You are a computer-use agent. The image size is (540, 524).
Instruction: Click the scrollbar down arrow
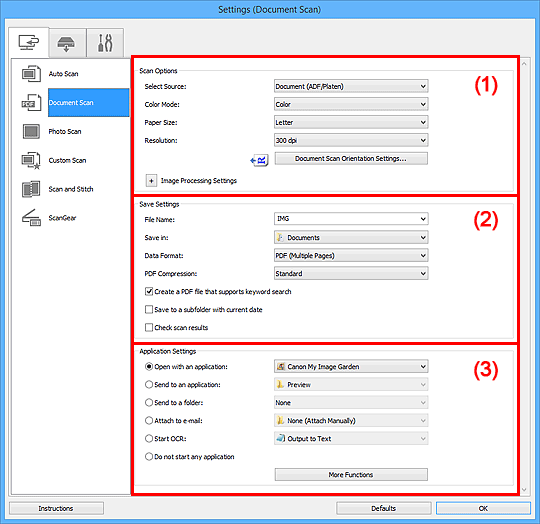[524, 490]
